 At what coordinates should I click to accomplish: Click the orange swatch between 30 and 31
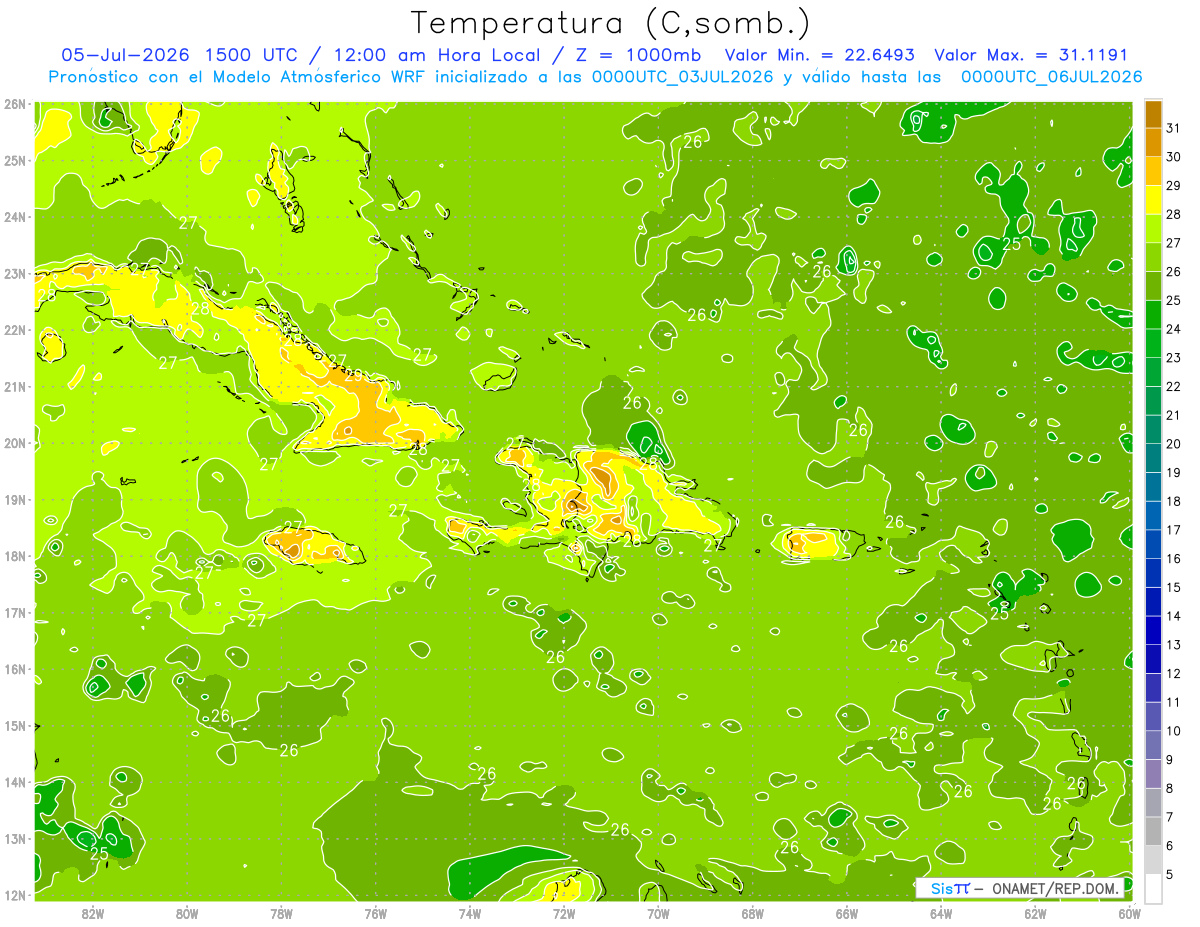pyautogui.click(x=1153, y=142)
